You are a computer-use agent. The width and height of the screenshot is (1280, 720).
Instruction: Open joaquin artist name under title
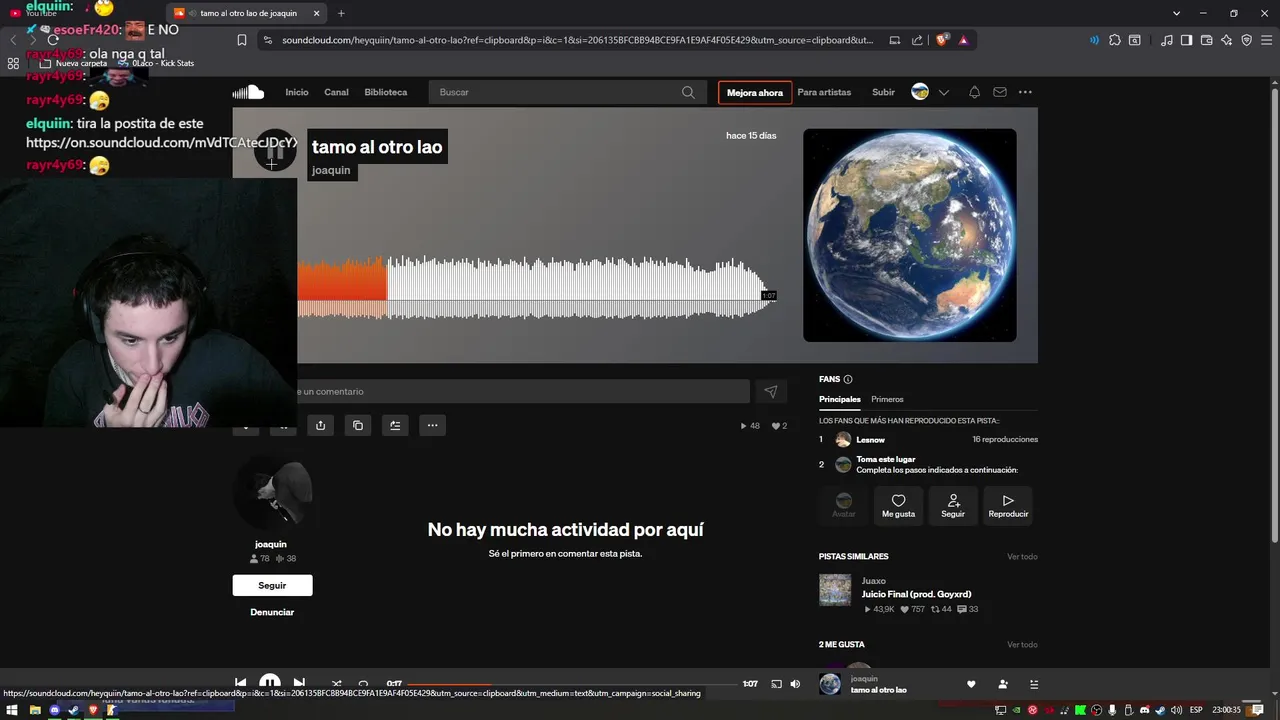click(x=331, y=171)
